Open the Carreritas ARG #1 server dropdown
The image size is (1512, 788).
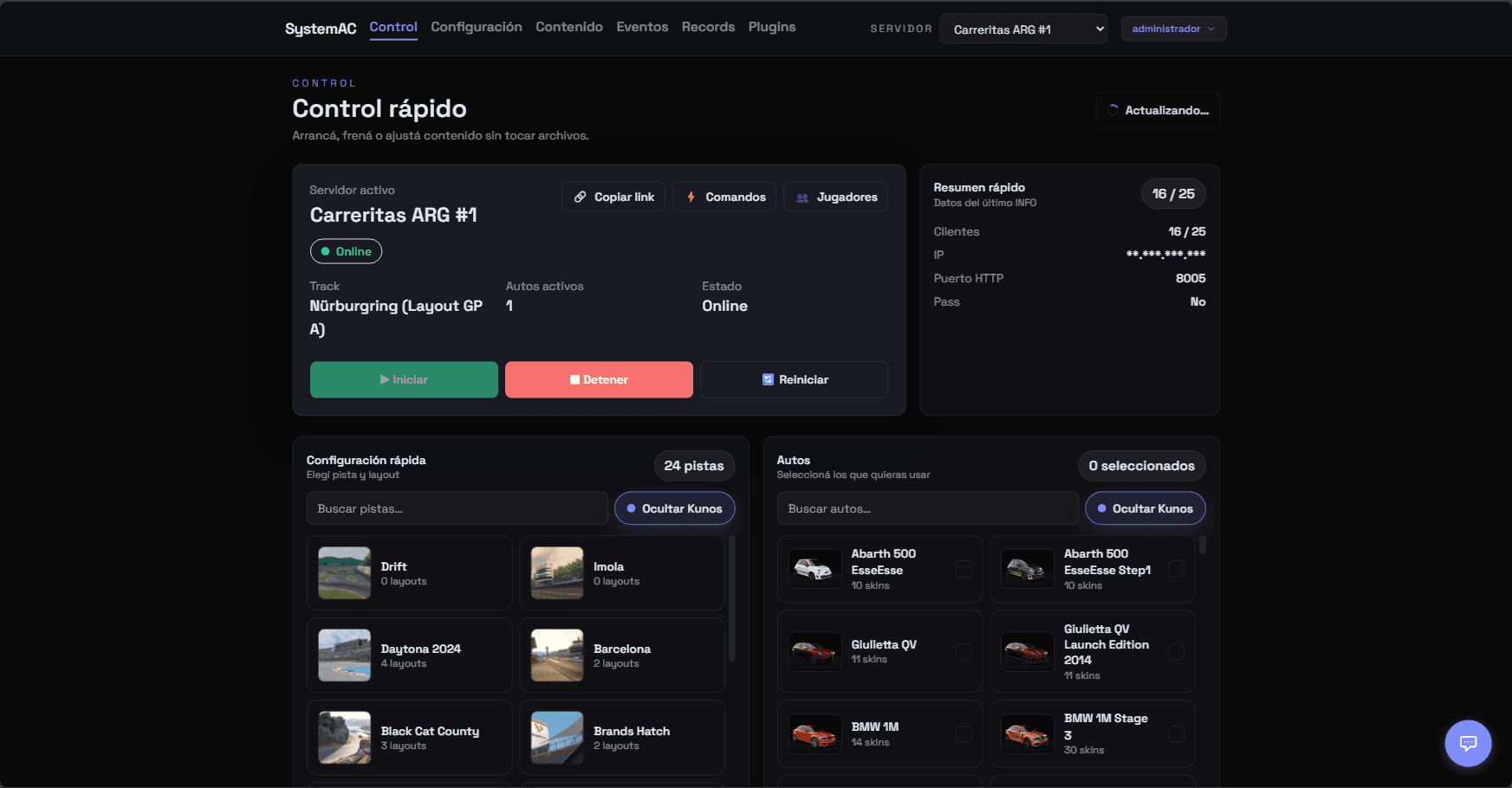[1023, 29]
